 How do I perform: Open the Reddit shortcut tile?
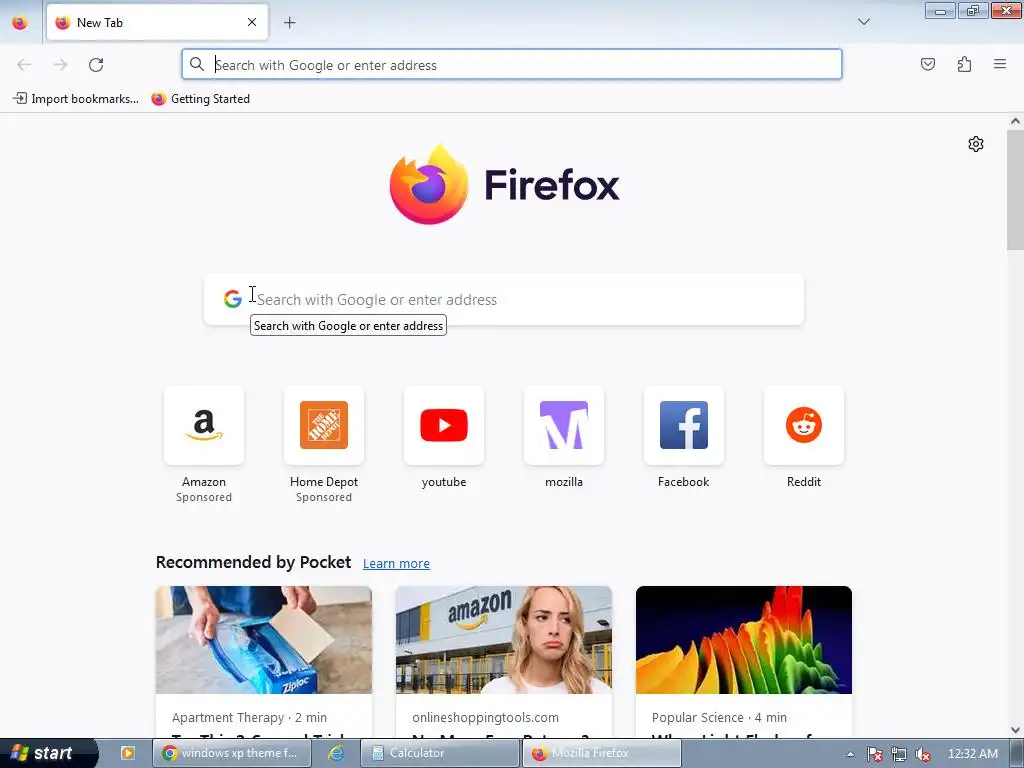[804, 425]
